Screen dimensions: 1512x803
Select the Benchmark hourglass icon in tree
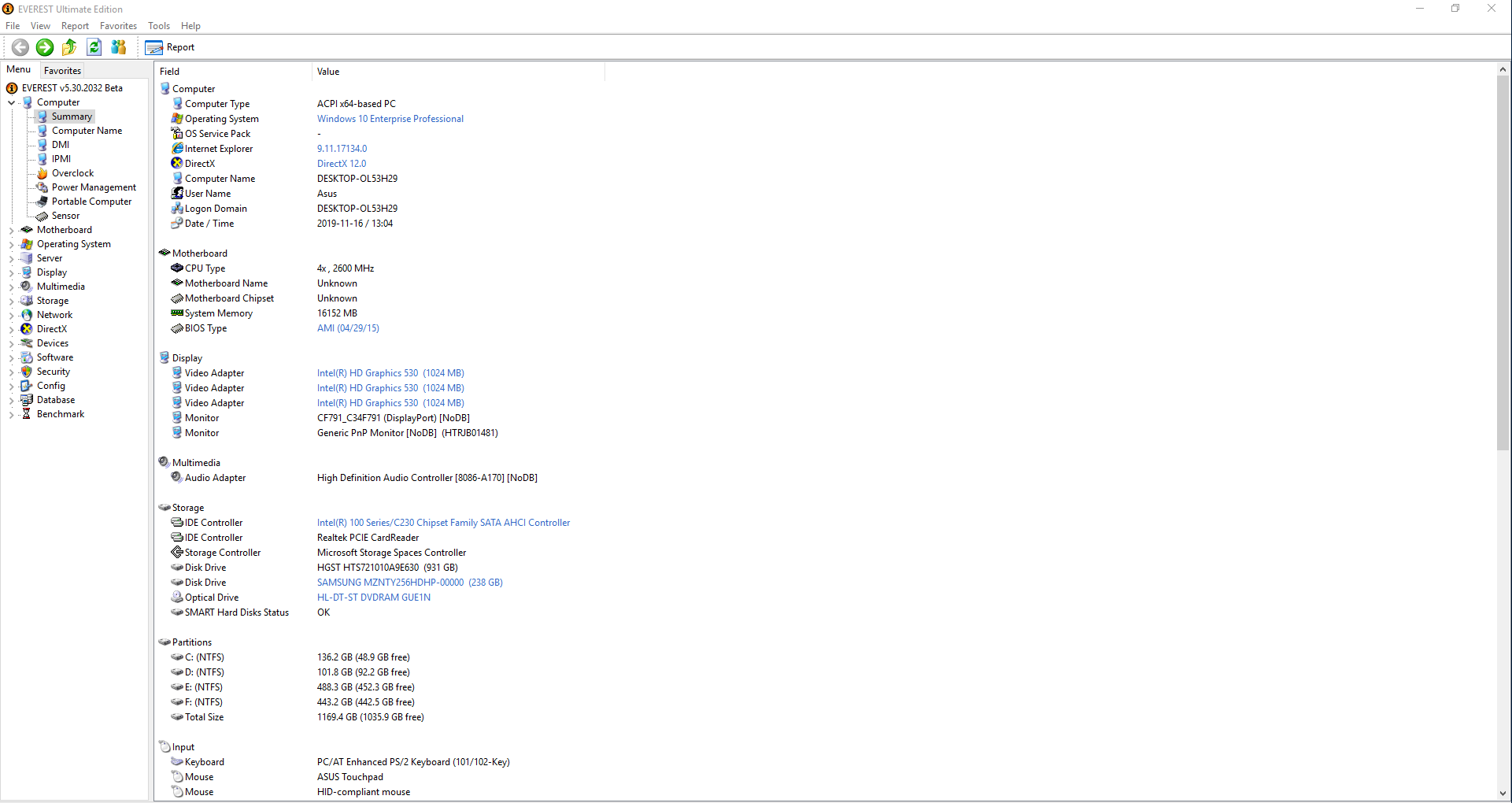pos(27,414)
